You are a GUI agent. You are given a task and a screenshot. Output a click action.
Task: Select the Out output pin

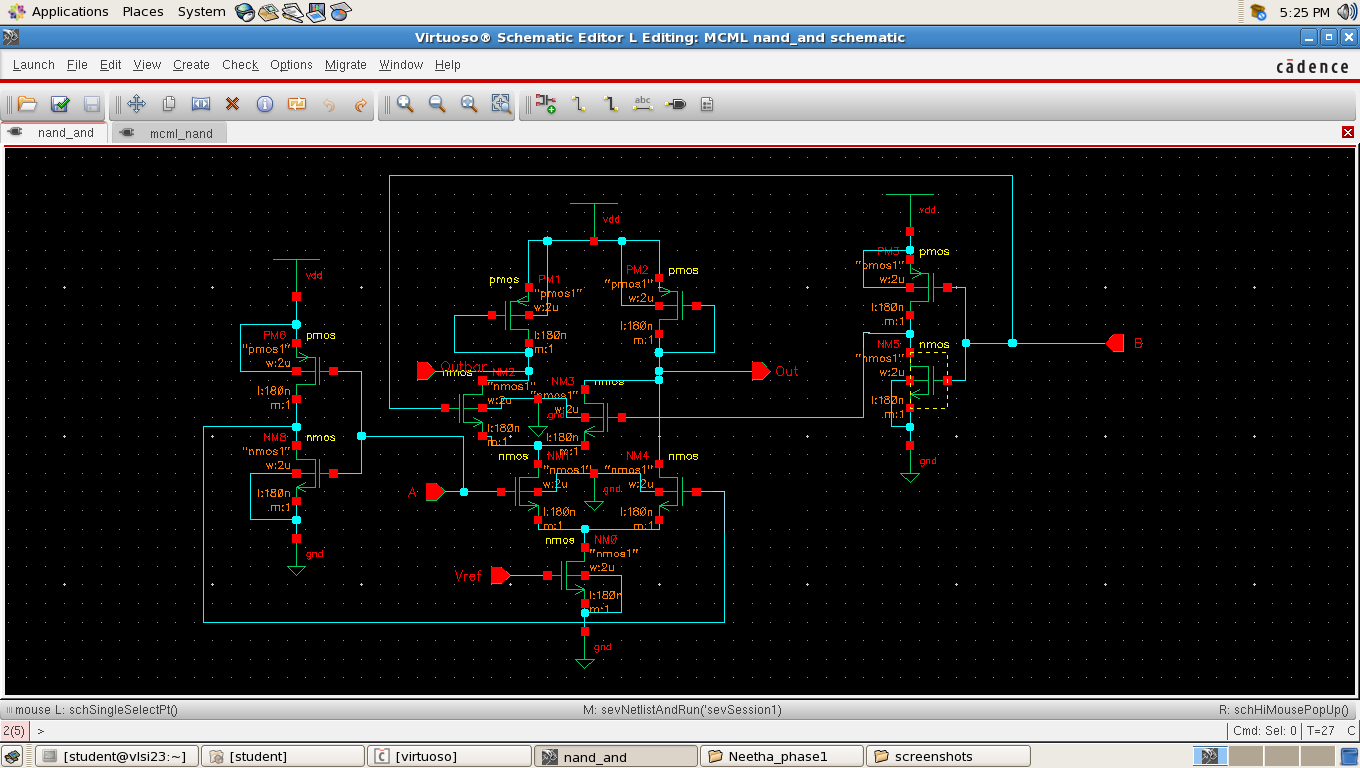click(x=760, y=371)
